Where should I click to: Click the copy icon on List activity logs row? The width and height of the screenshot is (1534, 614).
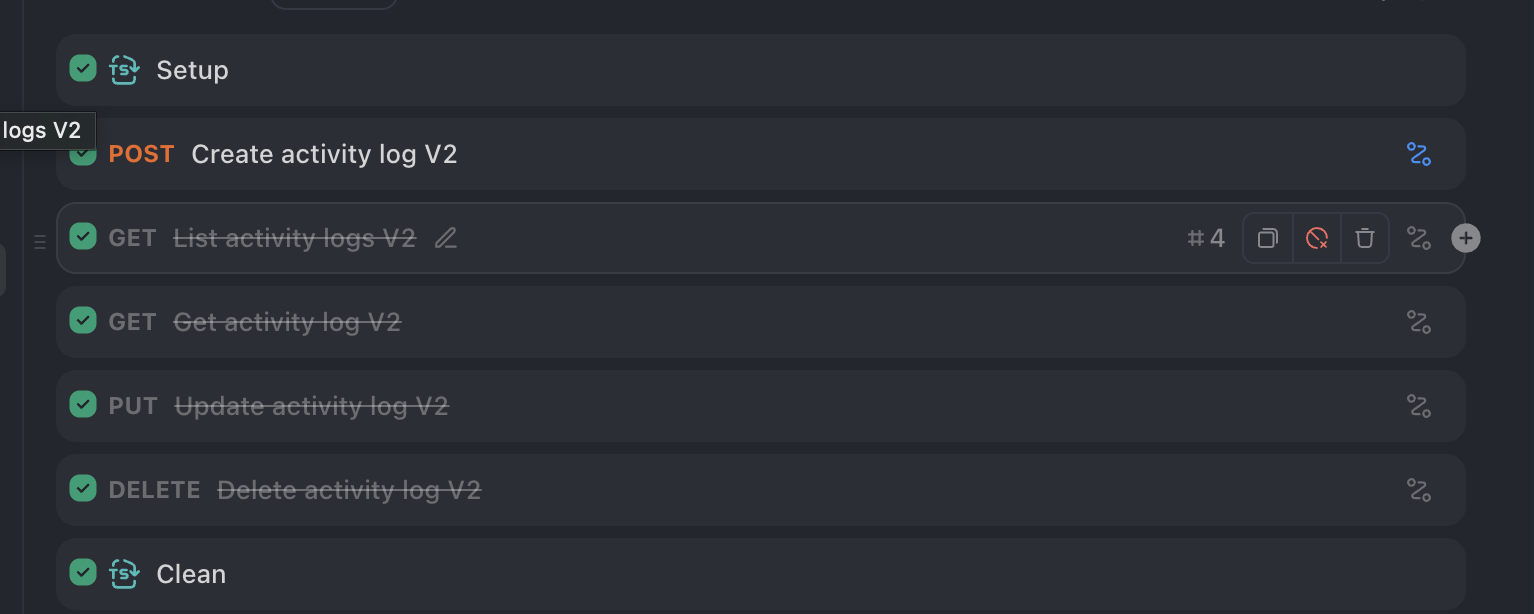[1268, 238]
